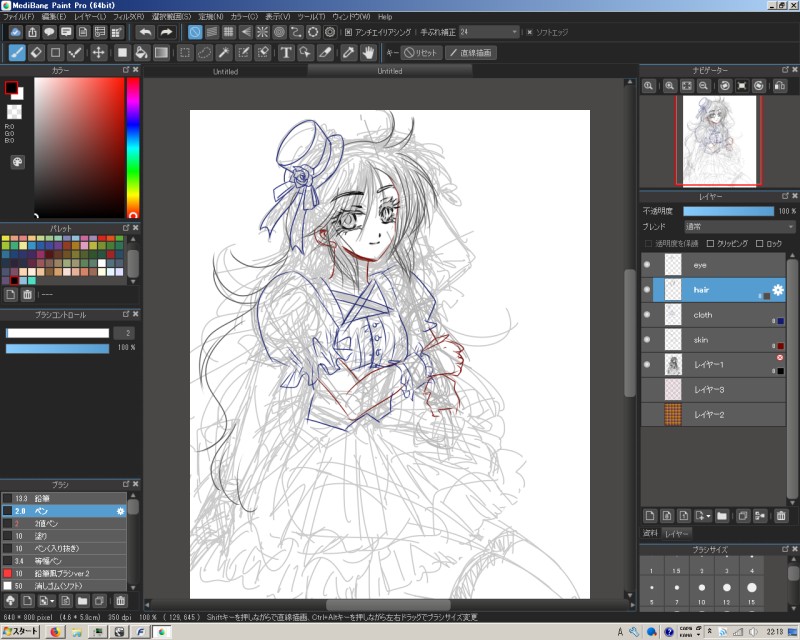Zoom in using the Navigator magnifier plus
Screen dimensions: 800x640
(x=669, y=86)
